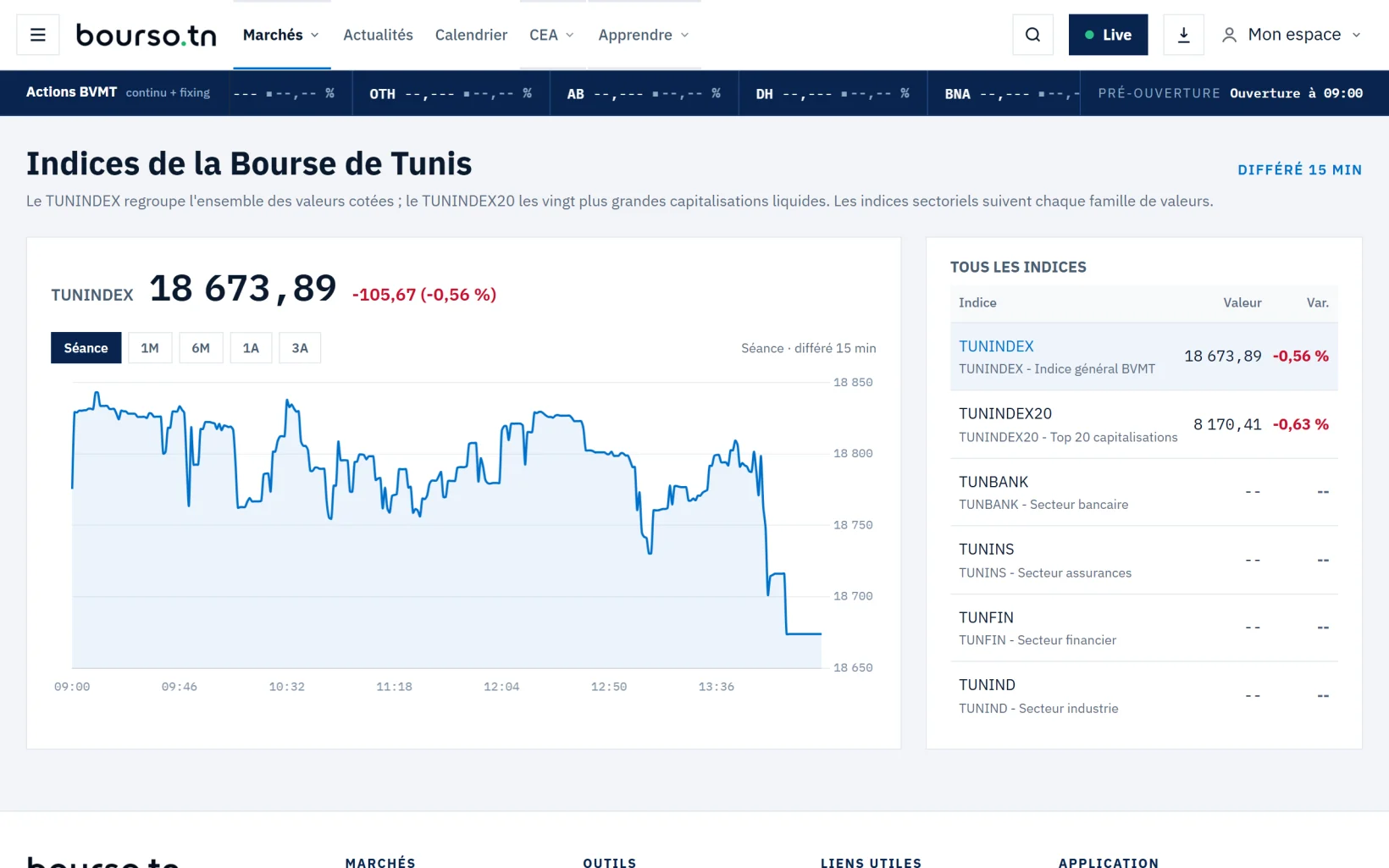1389x868 pixels.
Task: Open the TUNINS insurance sector index
Action: pos(1143,560)
